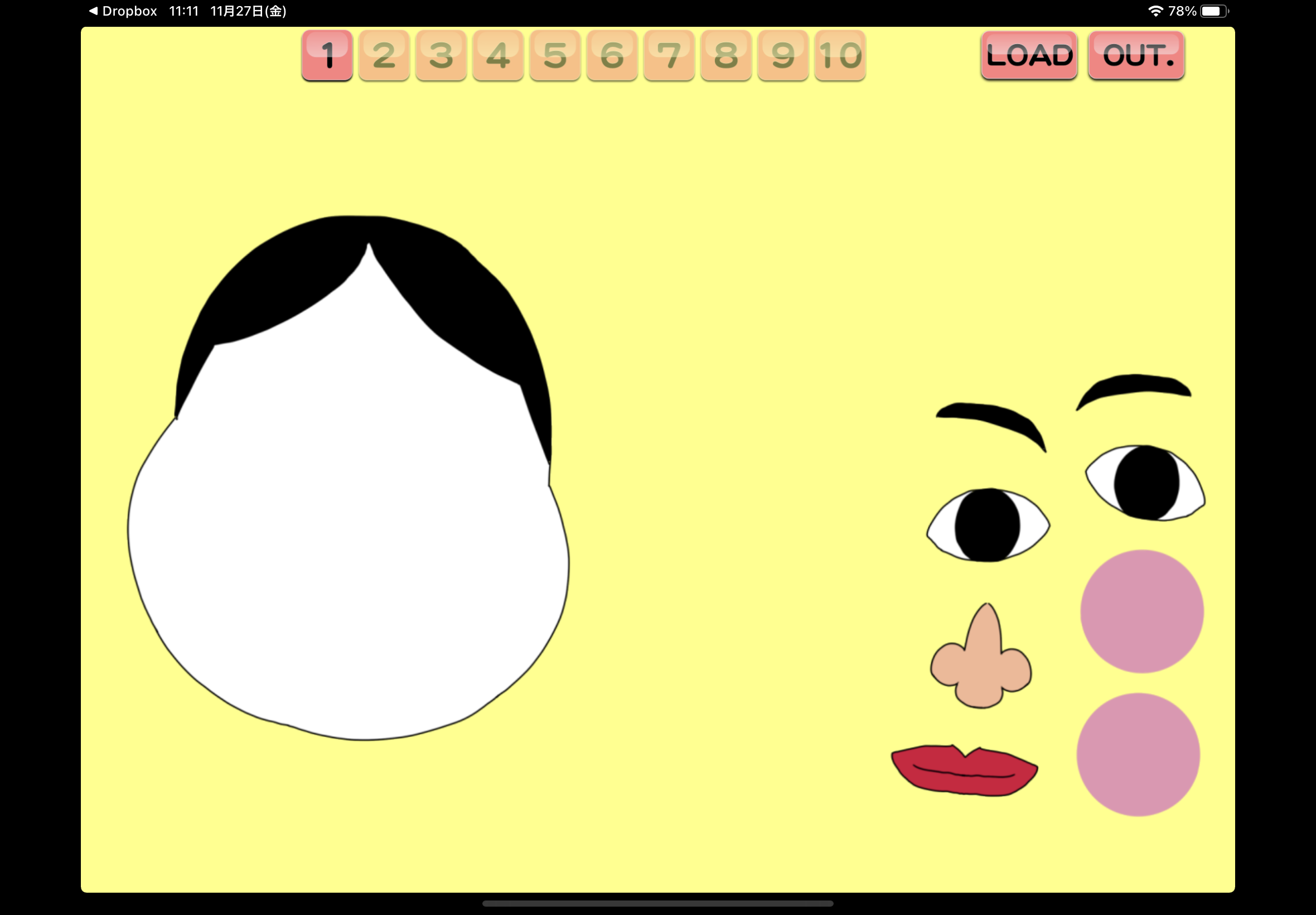Select face slot number 1
Screen dimensions: 1316x915
click(x=327, y=56)
